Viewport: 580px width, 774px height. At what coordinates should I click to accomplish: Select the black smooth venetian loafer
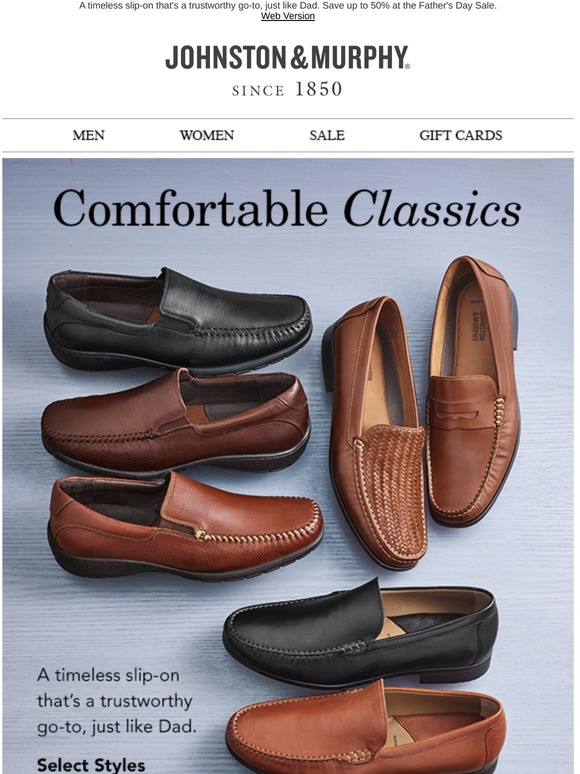(x=360, y=634)
